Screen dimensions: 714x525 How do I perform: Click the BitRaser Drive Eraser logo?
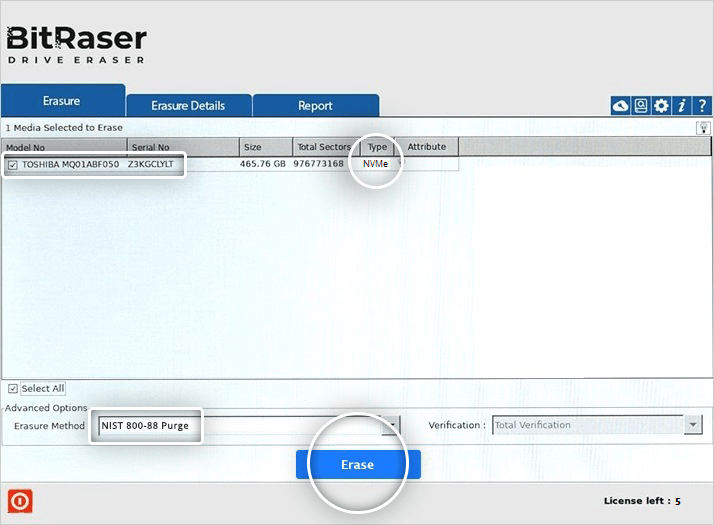(77, 45)
